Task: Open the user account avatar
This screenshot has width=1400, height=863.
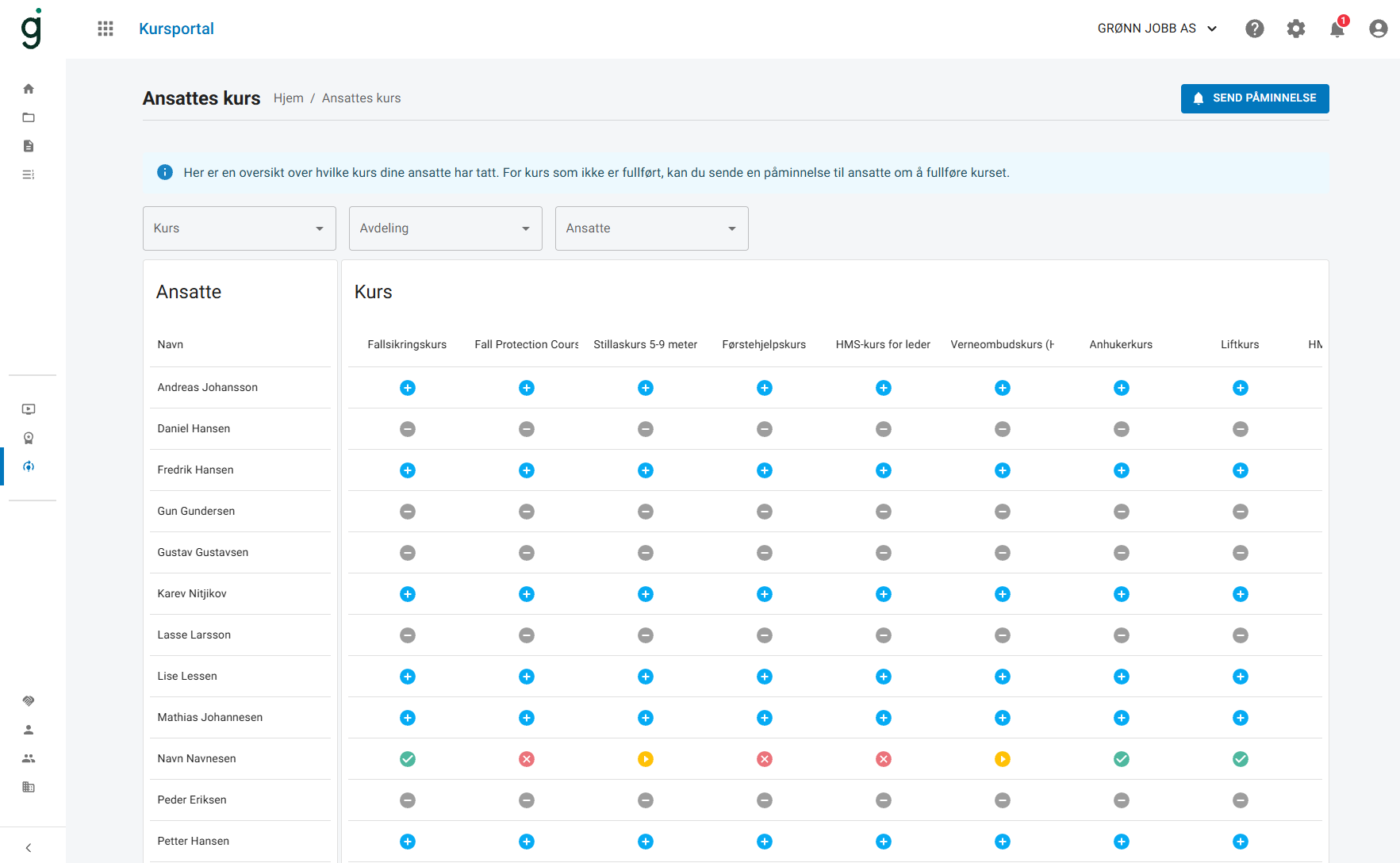Action: pos(1379,29)
